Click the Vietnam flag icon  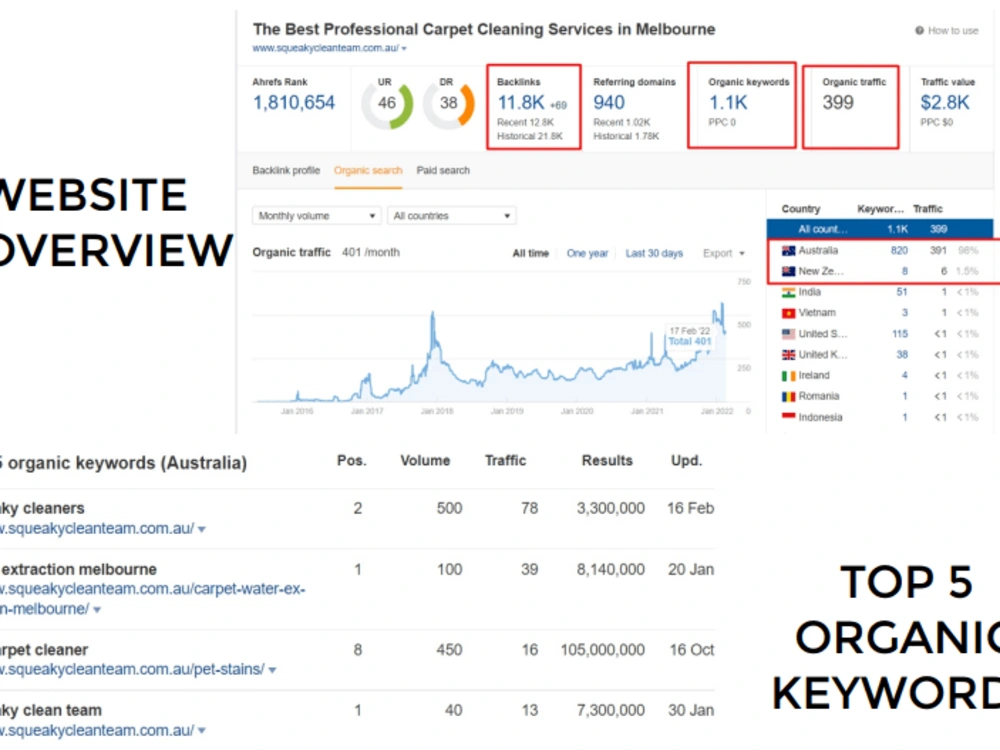(x=788, y=312)
